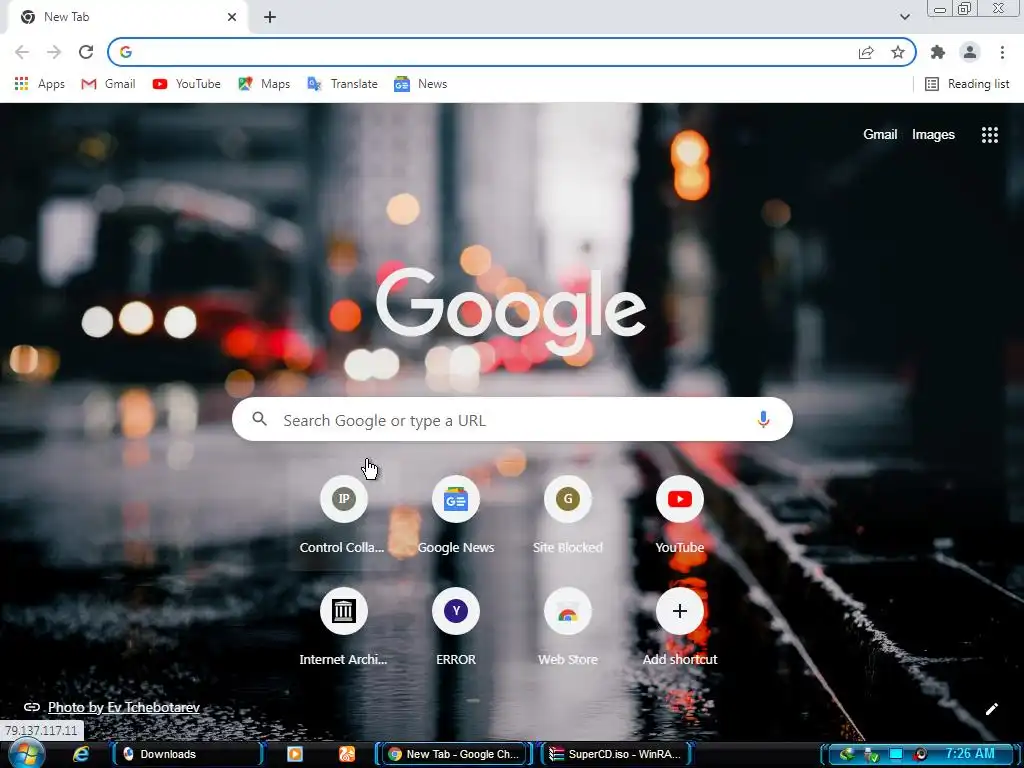Image resolution: width=1024 pixels, height=768 pixels.
Task: Start voice search with the microphone icon
Action: click(763, 420)
